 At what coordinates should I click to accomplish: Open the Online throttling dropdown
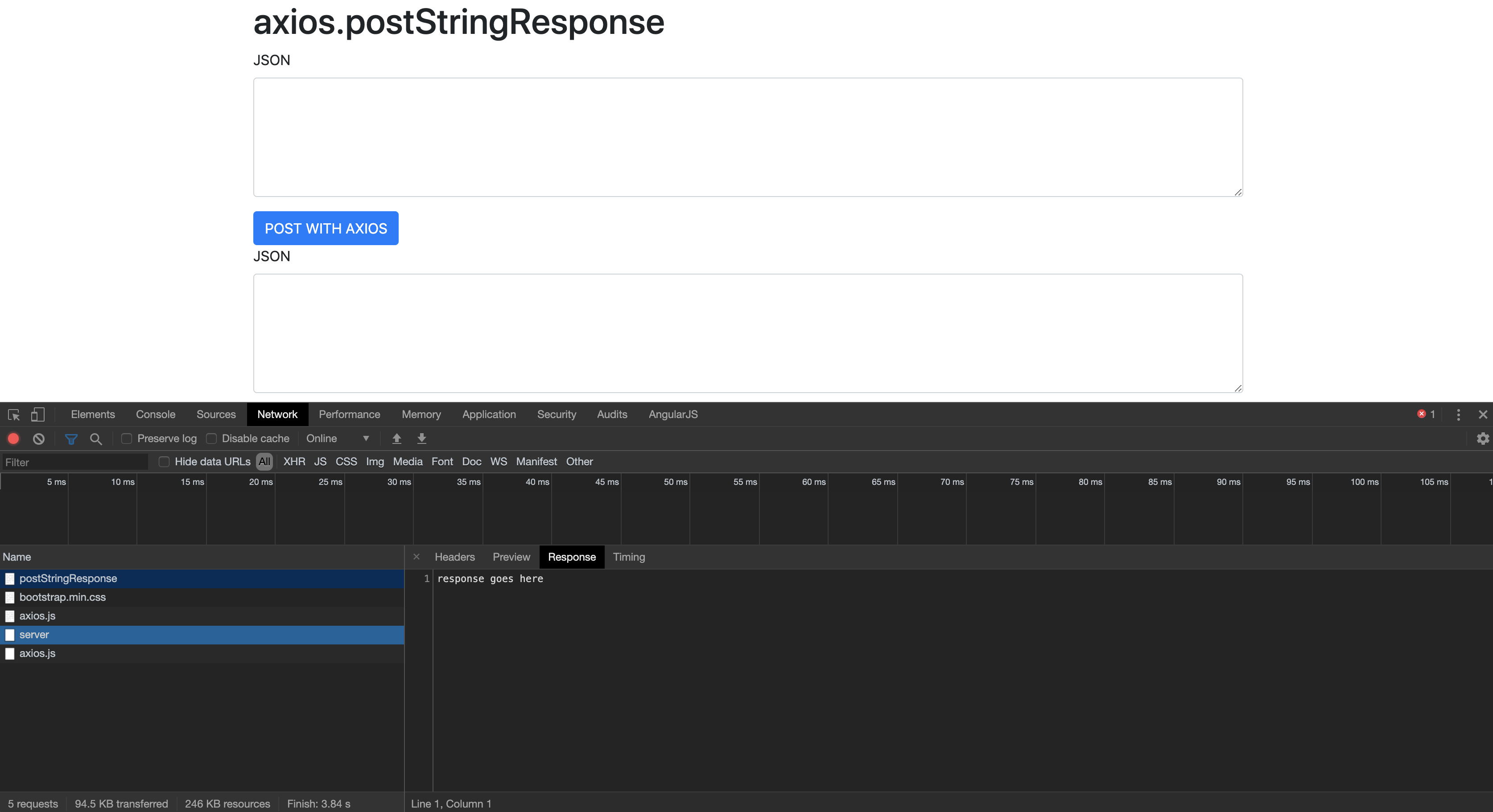(x=338, y=439)
